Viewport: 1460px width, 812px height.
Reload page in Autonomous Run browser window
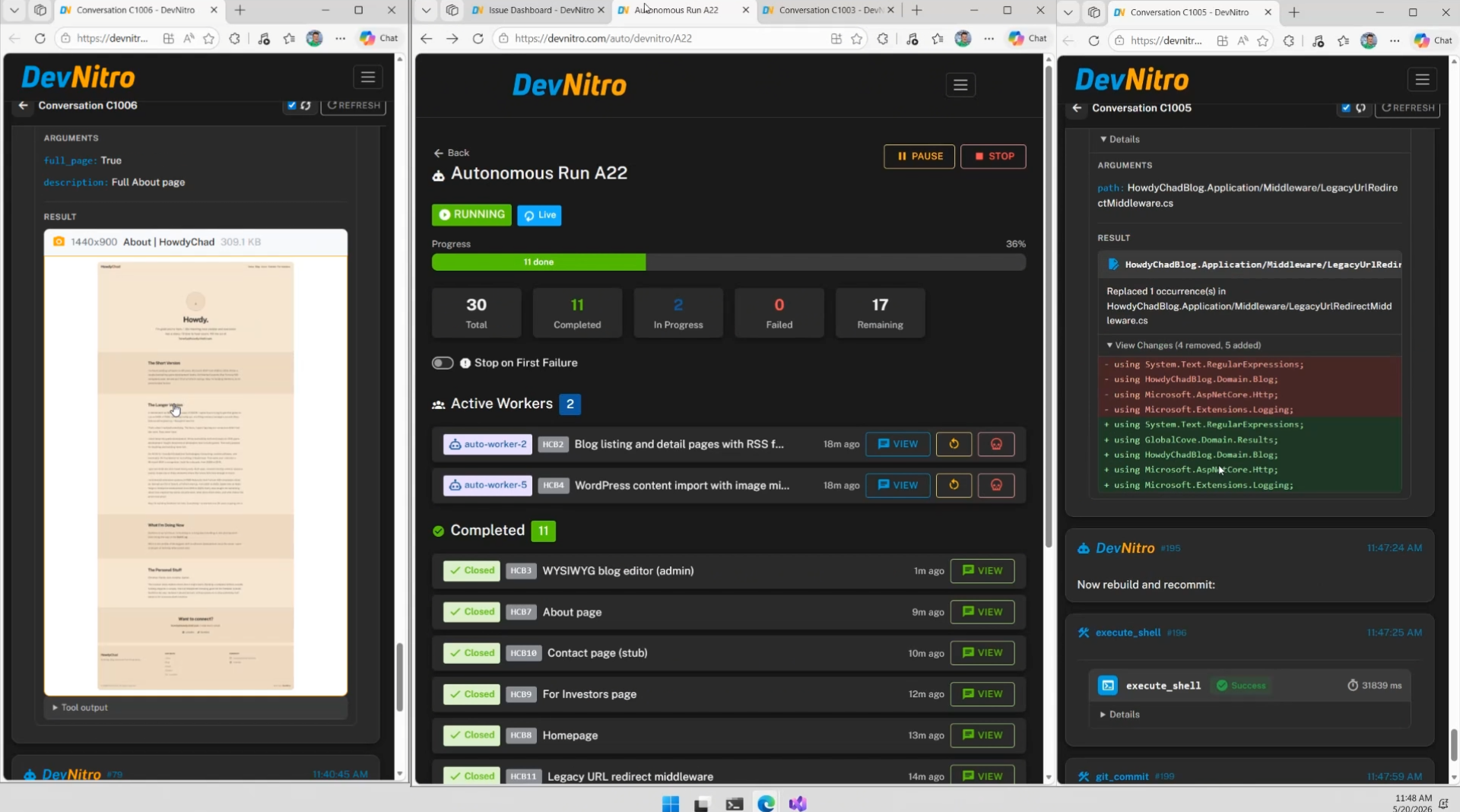click(478, 38)
